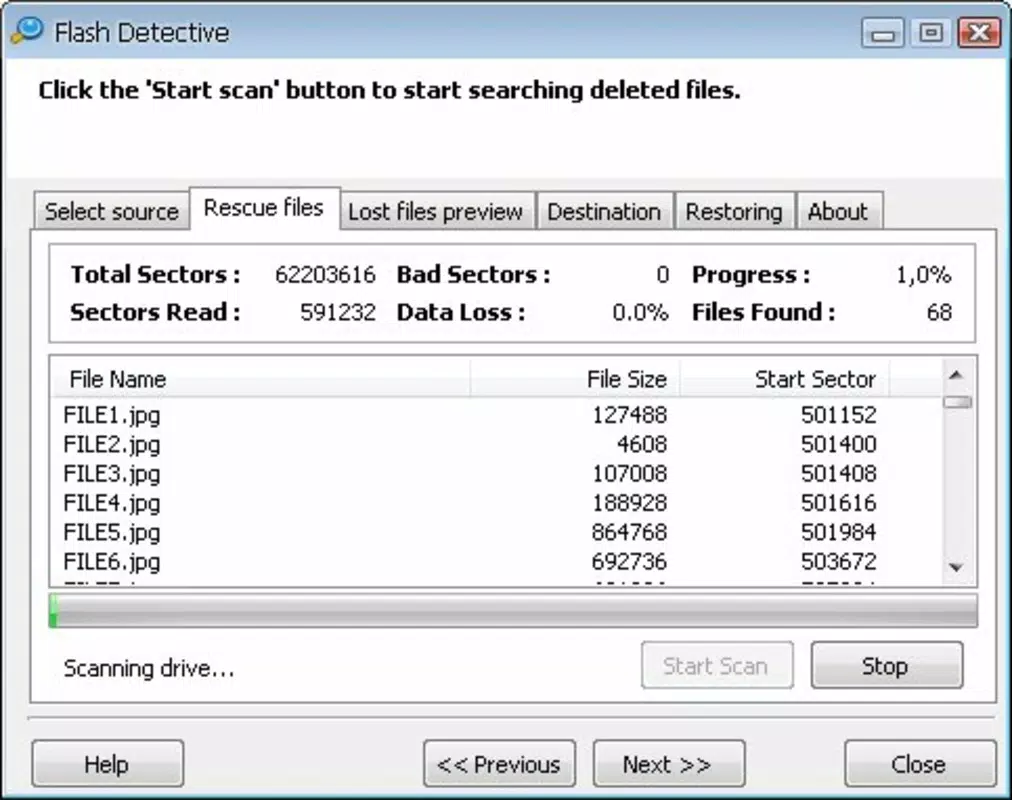Click the Scanning drive... status text
1012x800 pixels.
click(148, 668)
